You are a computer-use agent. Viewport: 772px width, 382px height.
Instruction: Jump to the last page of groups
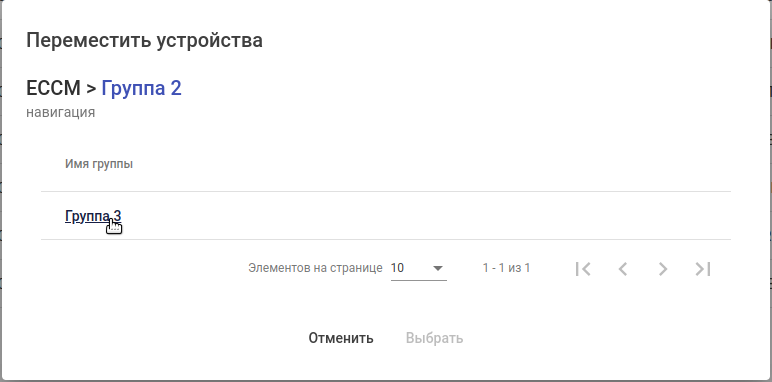703,269
